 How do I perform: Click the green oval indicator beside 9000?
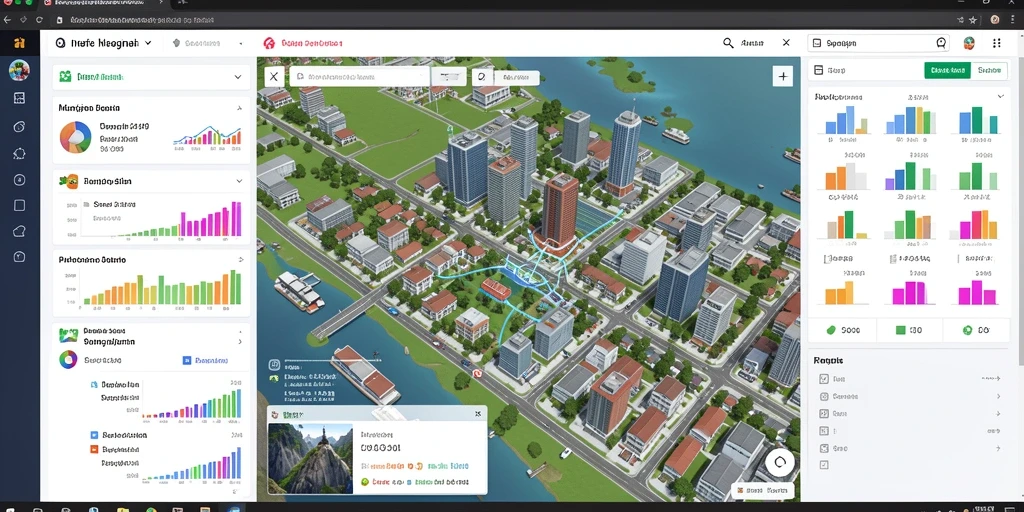[x=831, y=330]
